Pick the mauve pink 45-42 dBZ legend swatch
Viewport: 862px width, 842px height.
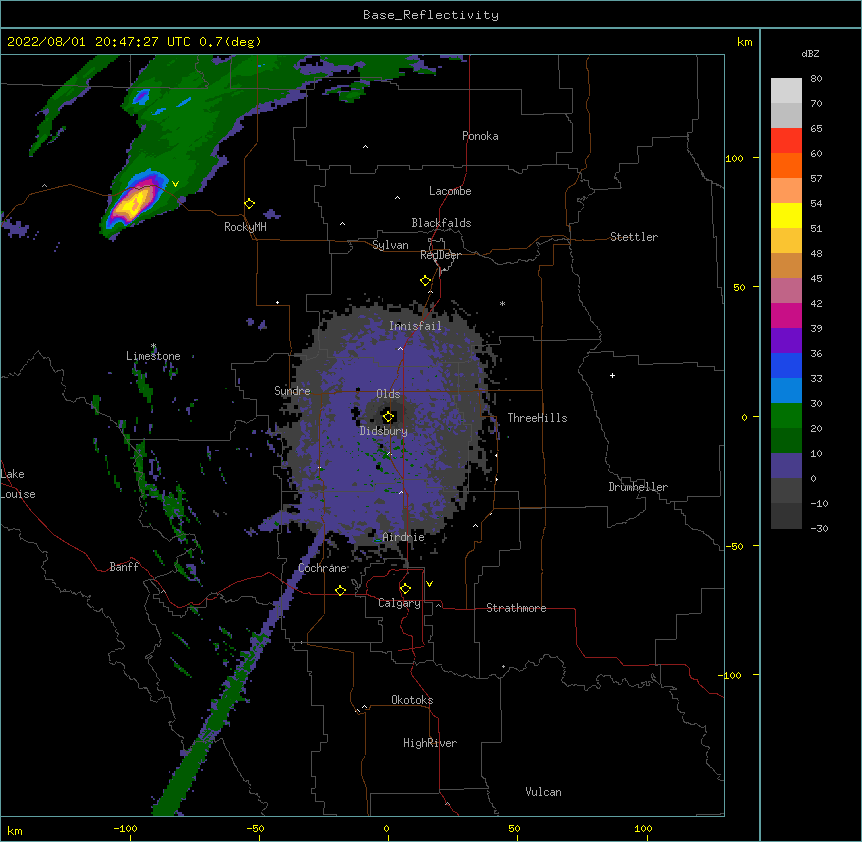tap(786, 291)
